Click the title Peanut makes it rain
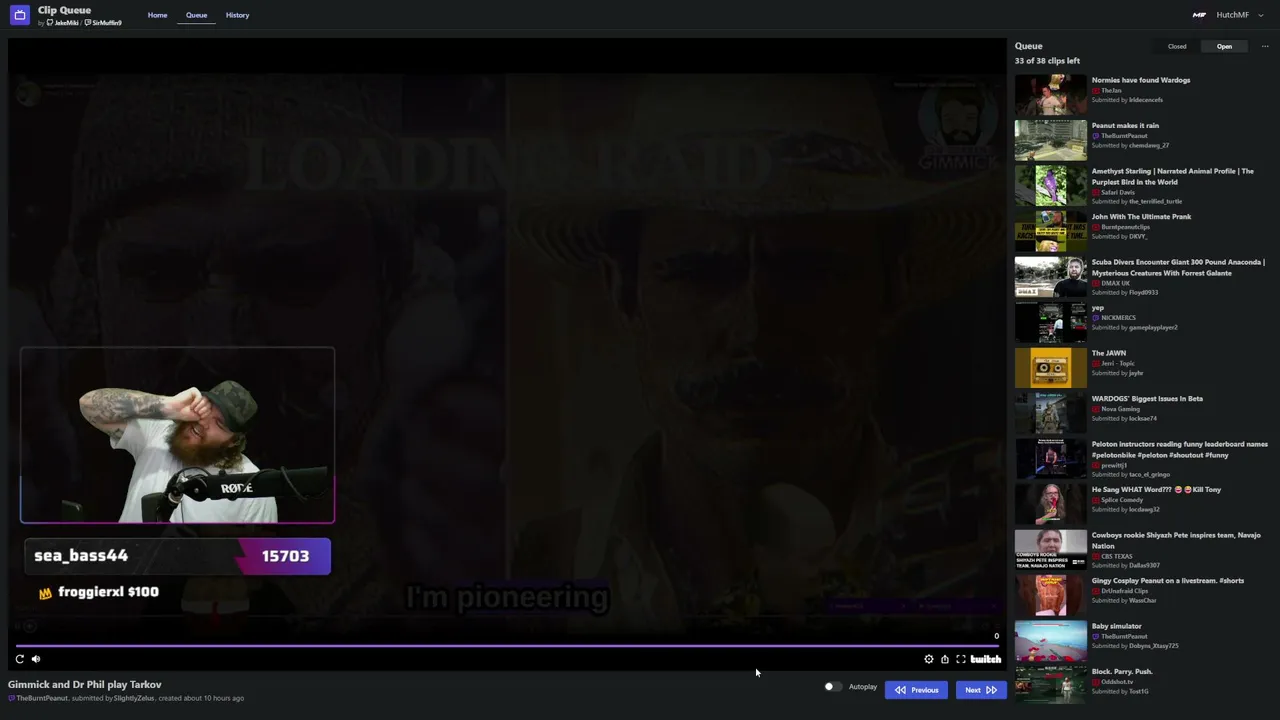Viewport: 1280px width, 720px height. (1125, 126)
